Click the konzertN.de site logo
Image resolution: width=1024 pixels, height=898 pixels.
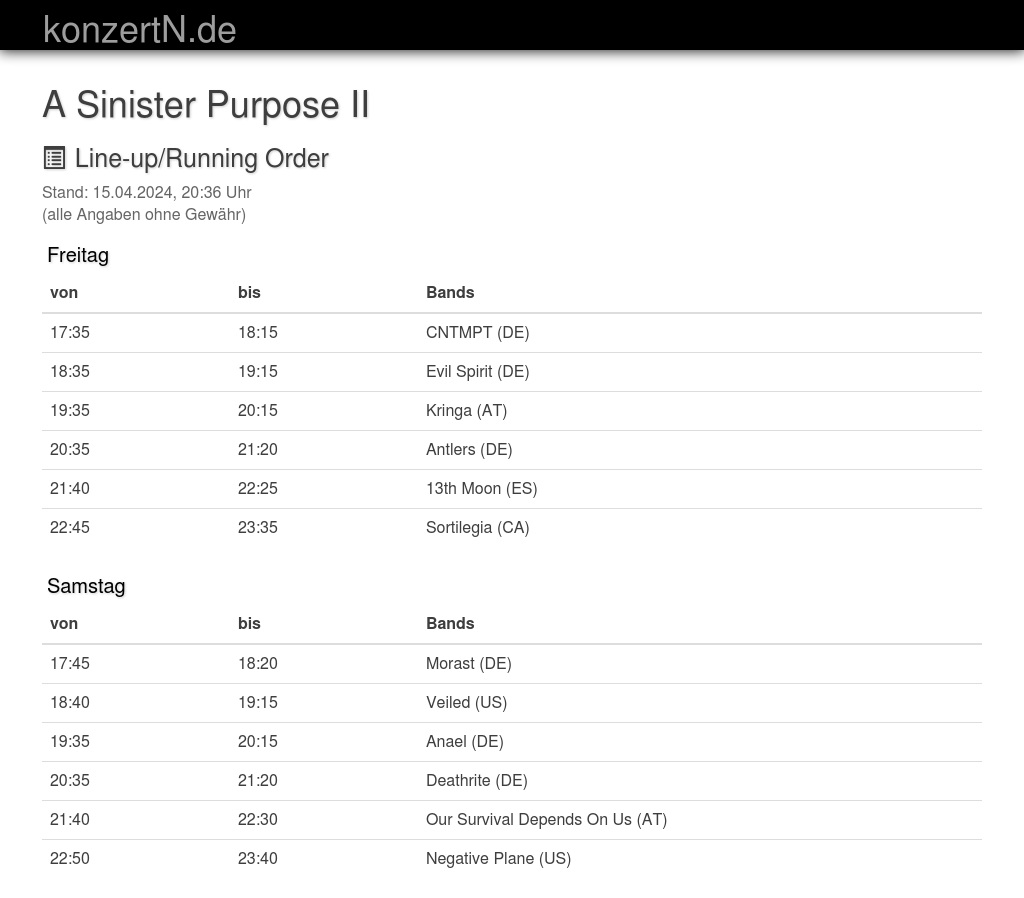click(x=140, y=29)
